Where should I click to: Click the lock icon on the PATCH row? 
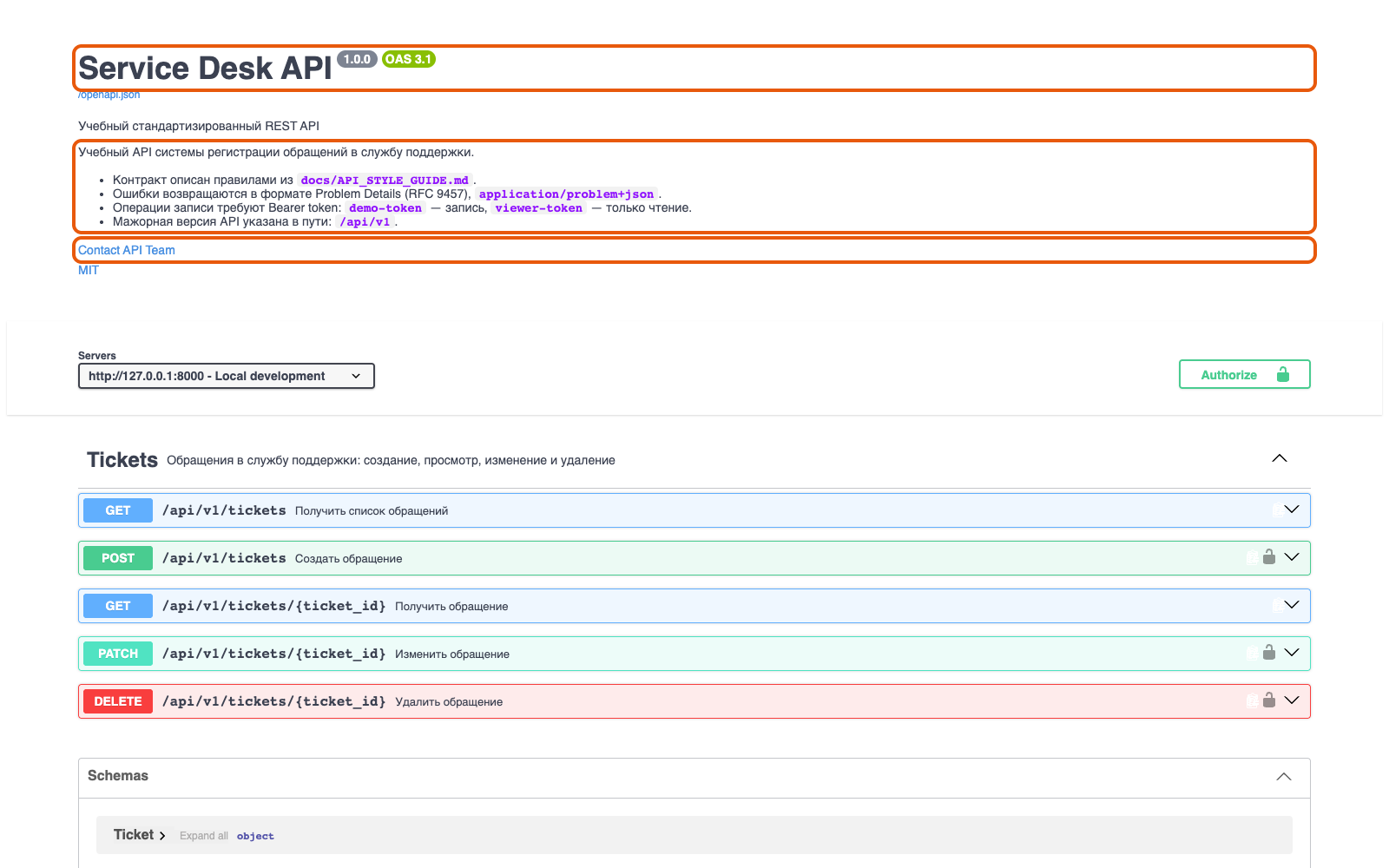click(x=1268, y=653)
